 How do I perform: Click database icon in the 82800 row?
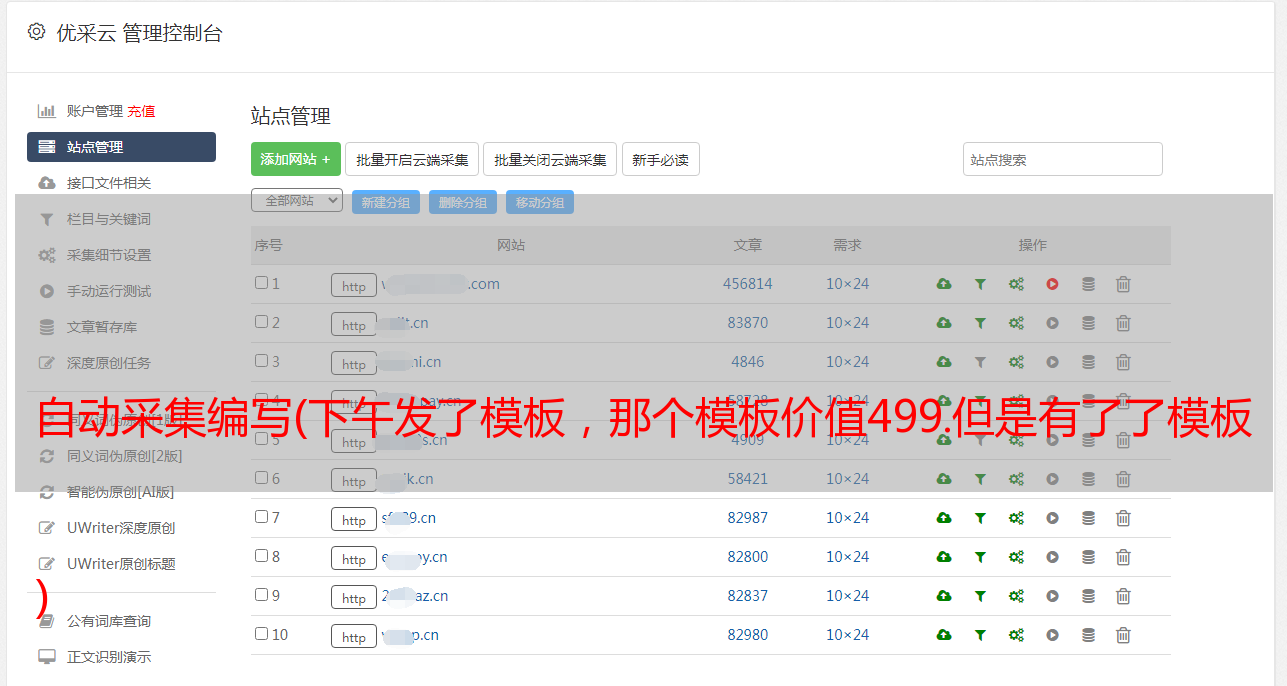tap(1088, 557)
